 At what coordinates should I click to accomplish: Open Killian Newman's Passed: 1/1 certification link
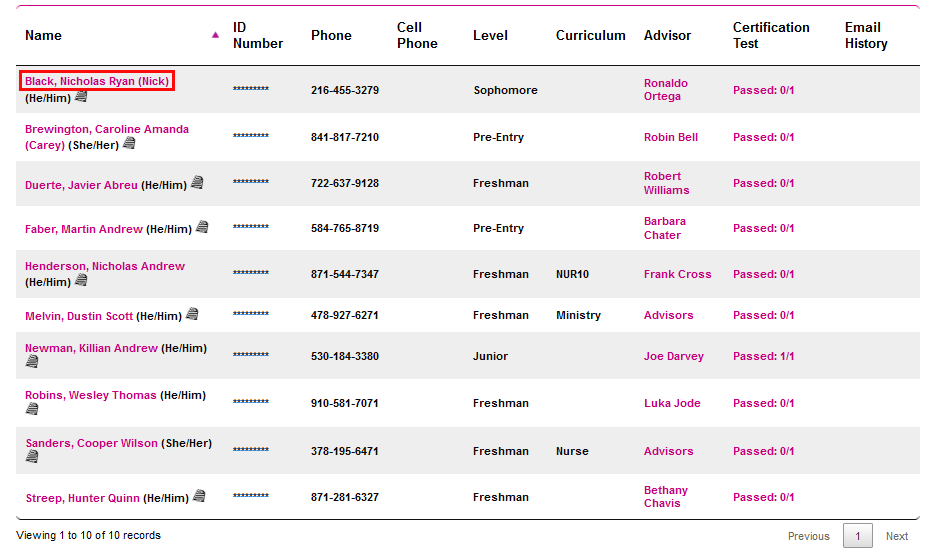(763, 356)
